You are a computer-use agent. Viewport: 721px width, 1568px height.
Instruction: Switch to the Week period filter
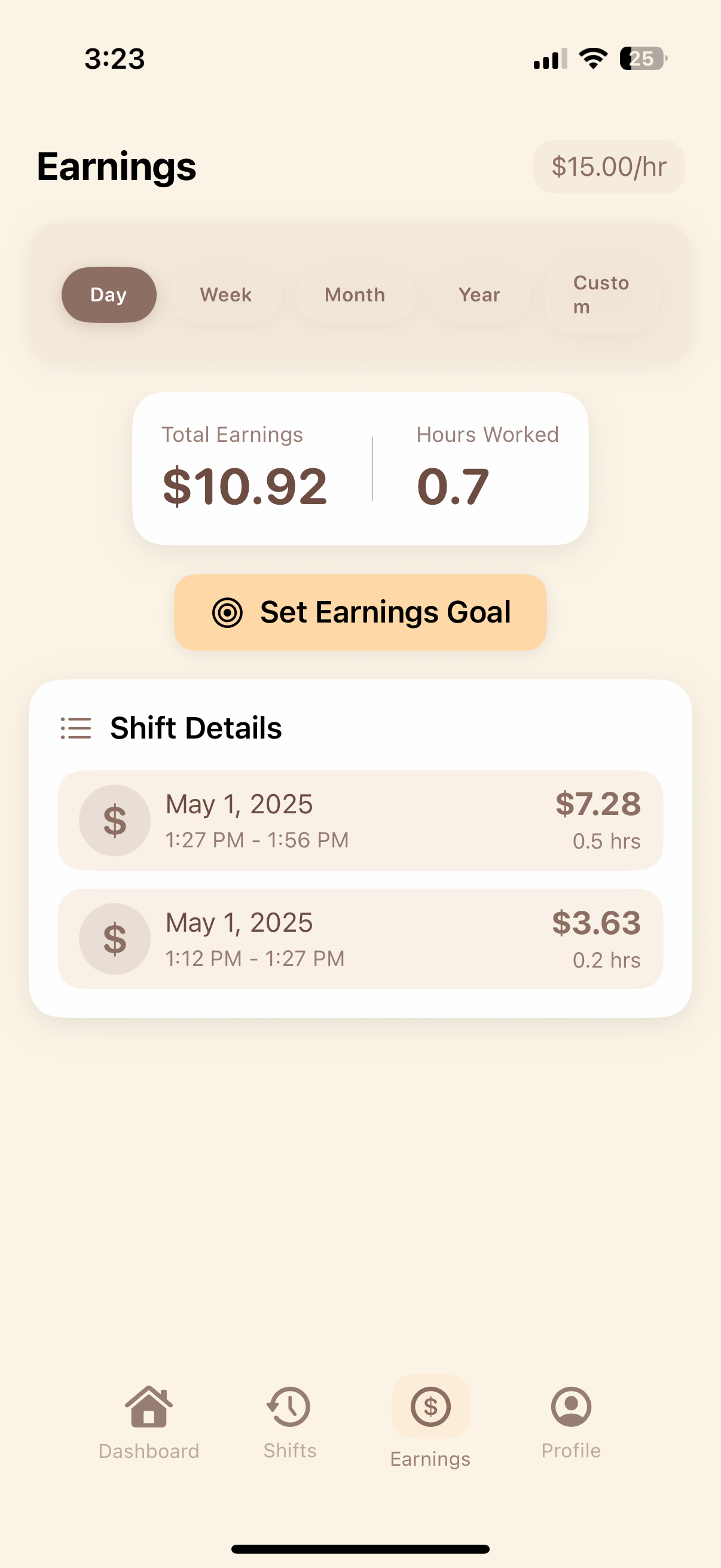(x=226, y=295)
